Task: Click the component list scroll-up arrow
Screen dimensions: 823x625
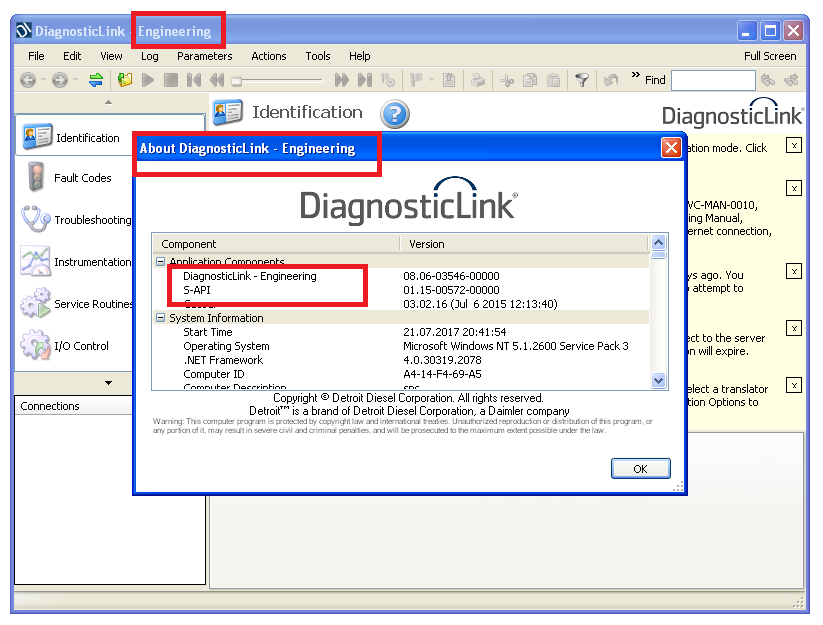Action: pyautogui.click(x=658, y=242)
